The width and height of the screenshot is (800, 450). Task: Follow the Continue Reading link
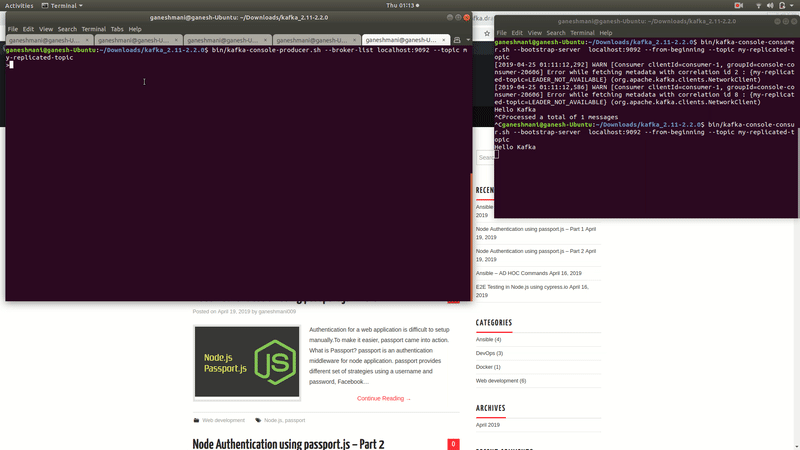coord(383,398)
